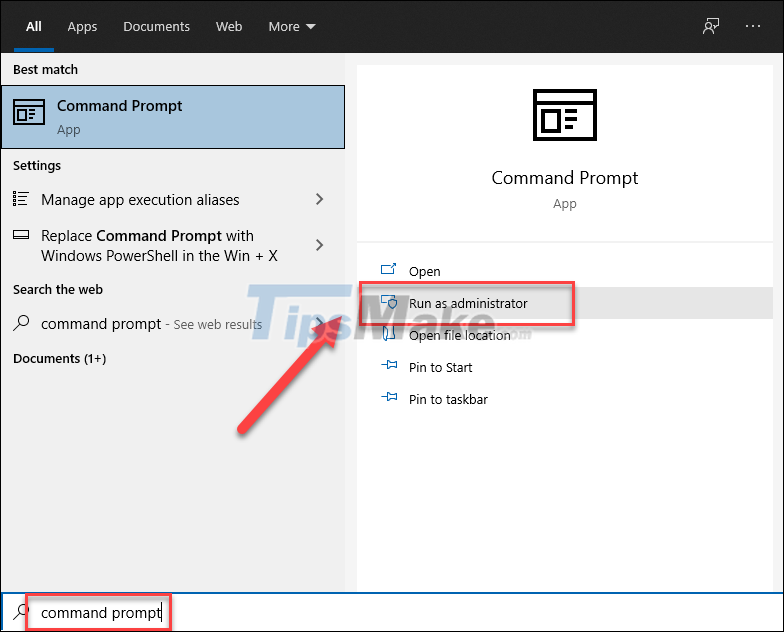Click the Open action icon
The image size is (784, 632).
tap(388, 270)
